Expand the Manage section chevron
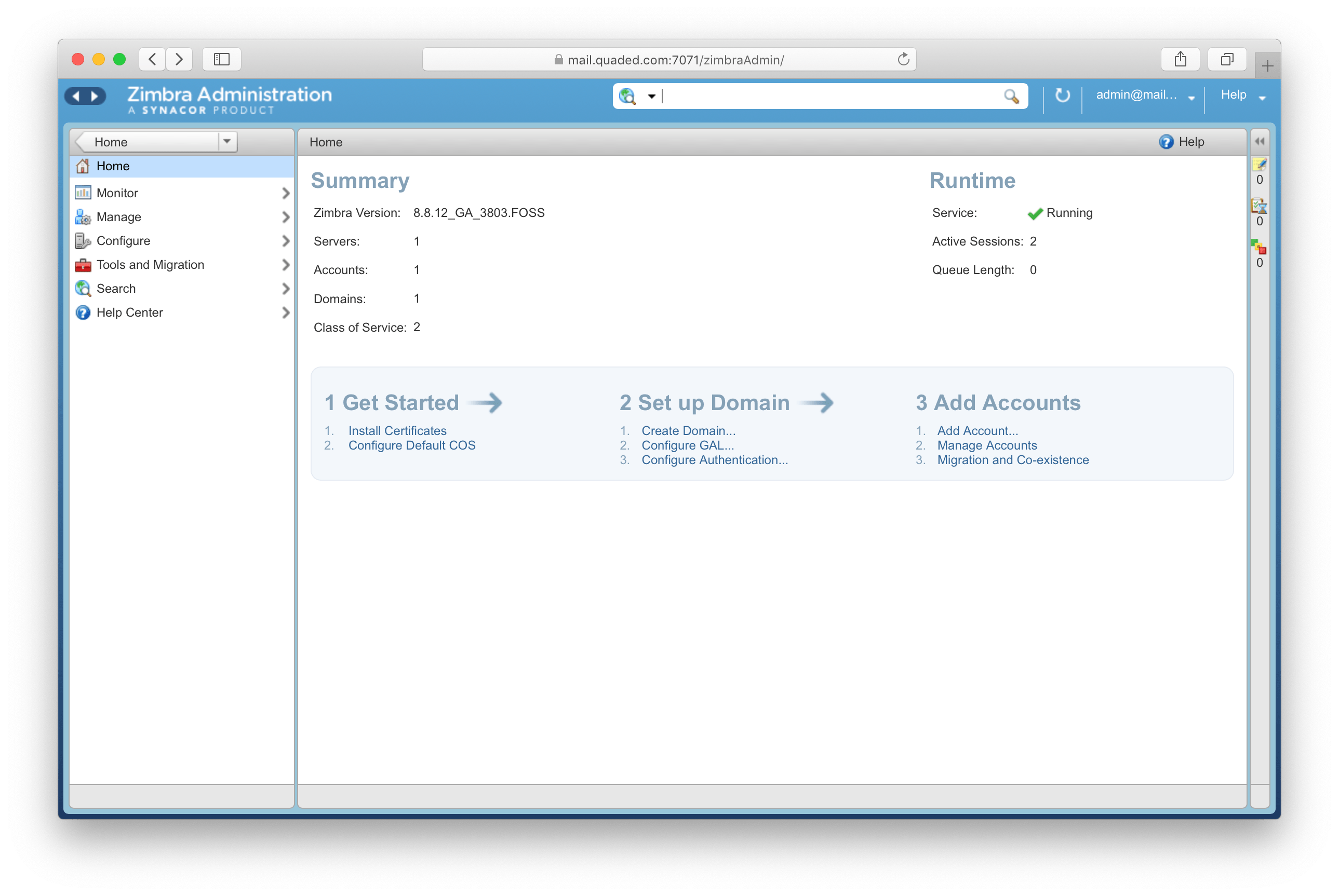The image size is (1339, 896). [286, 217]
